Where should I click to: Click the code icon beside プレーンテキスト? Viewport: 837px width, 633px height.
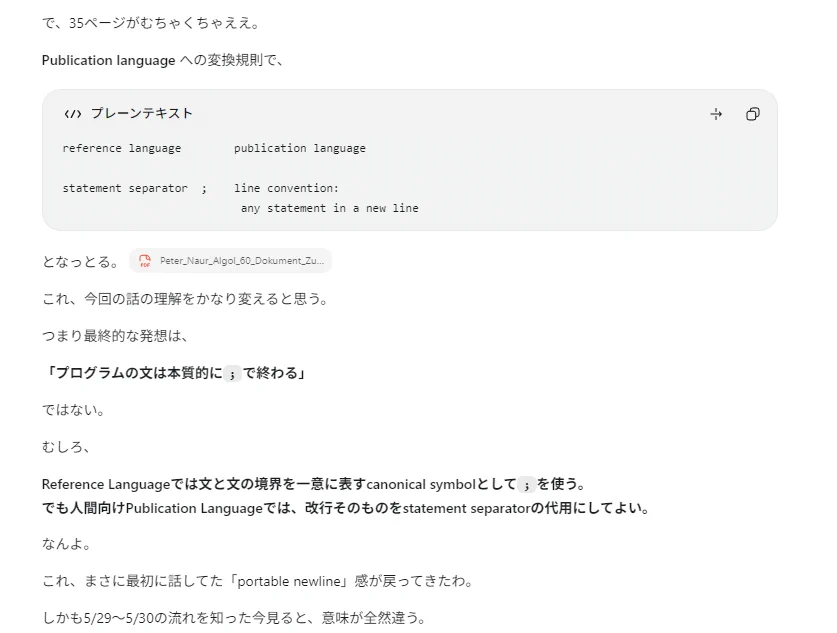(x=73, y=114)
